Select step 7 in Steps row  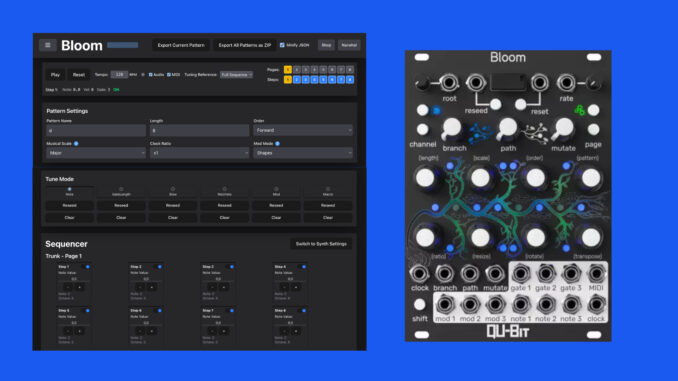tap(341, 80)
